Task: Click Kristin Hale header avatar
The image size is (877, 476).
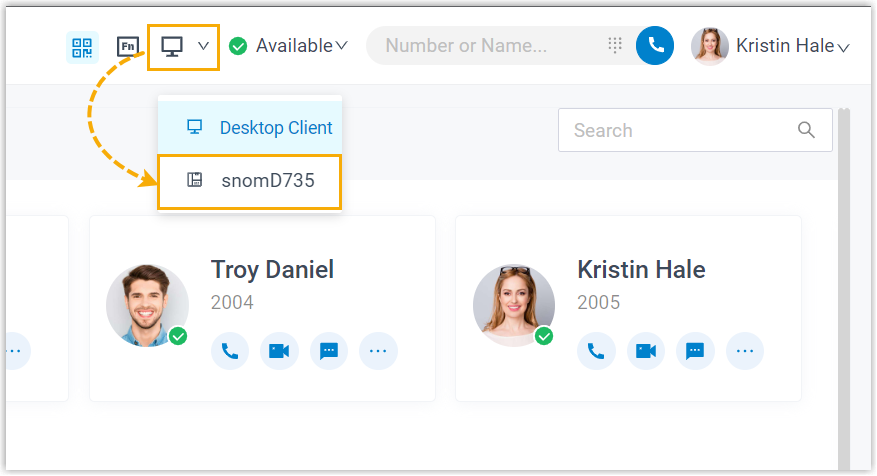Action: click(x=710, y=46)
